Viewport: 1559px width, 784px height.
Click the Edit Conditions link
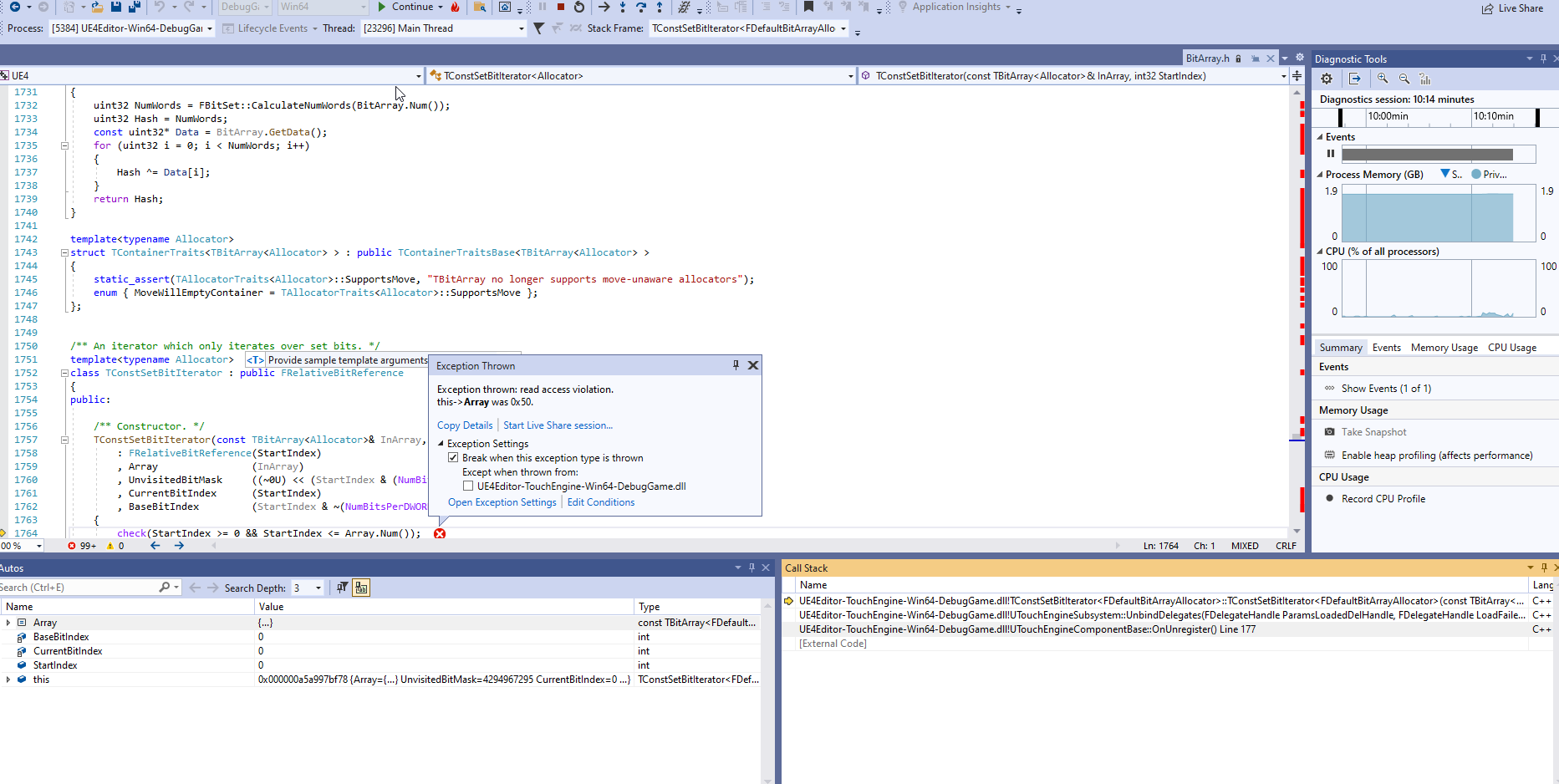click(x=601, y=502)
